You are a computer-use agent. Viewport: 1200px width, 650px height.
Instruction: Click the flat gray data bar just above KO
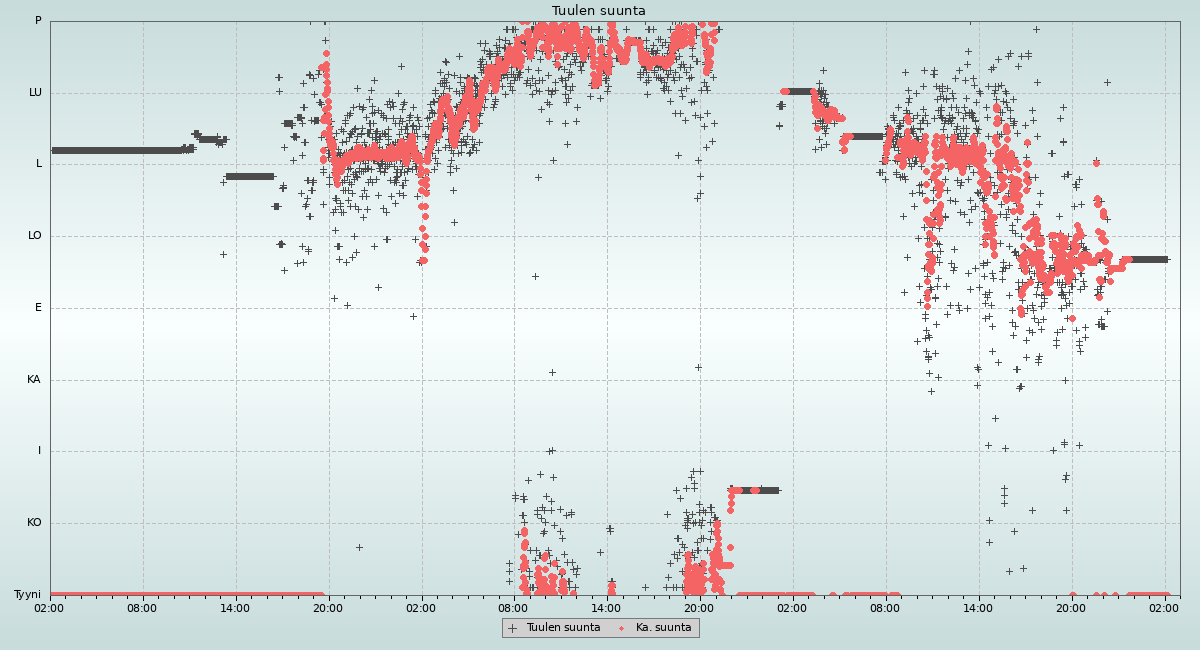click(x=754, y=490)
